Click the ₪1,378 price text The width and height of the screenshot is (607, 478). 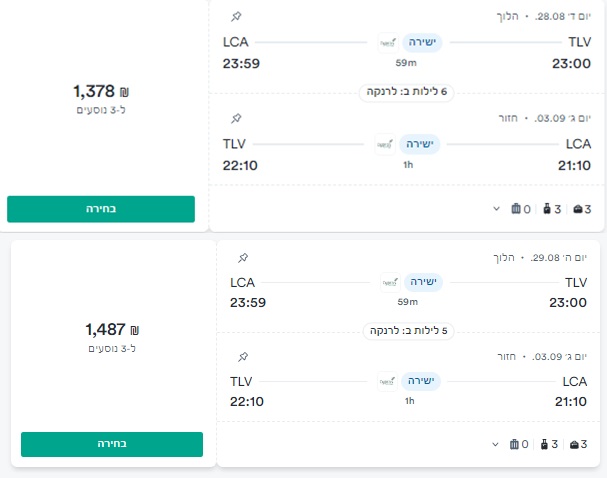tap(101, 91)
